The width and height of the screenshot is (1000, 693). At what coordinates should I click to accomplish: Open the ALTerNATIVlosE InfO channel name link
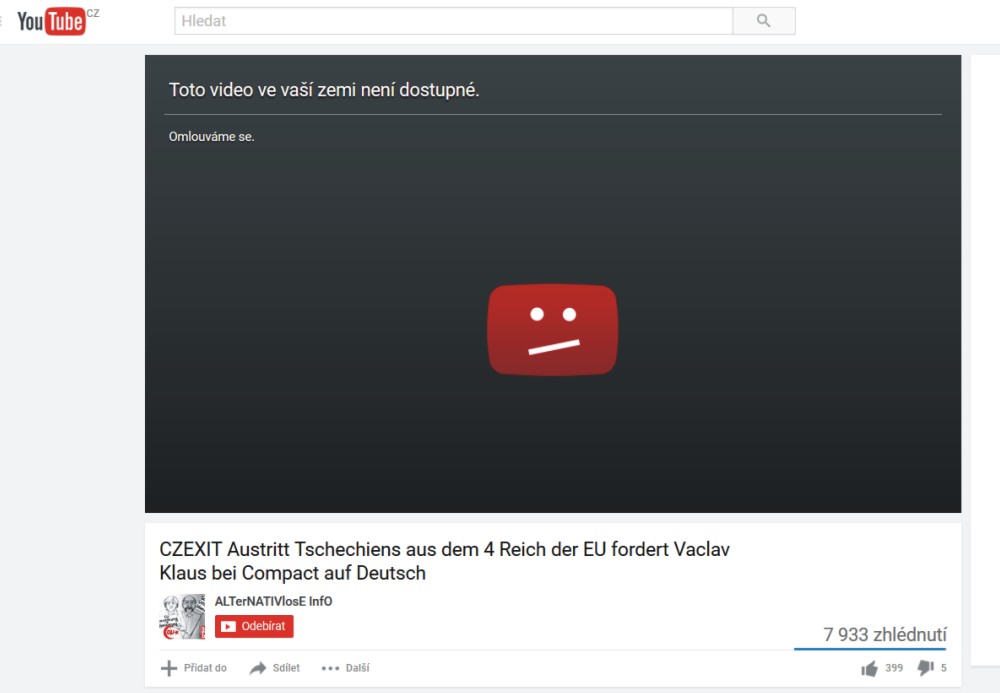(x=273, y=601)
